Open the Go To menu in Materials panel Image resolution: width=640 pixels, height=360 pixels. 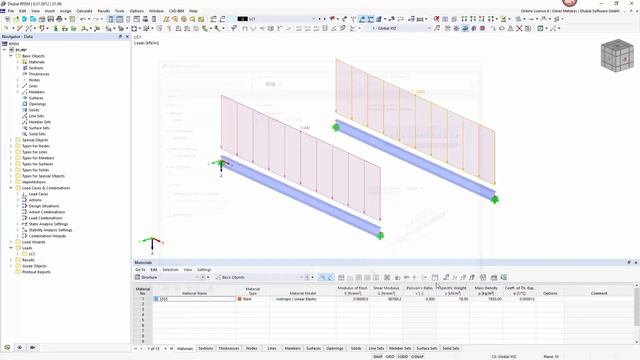[140, 270]
